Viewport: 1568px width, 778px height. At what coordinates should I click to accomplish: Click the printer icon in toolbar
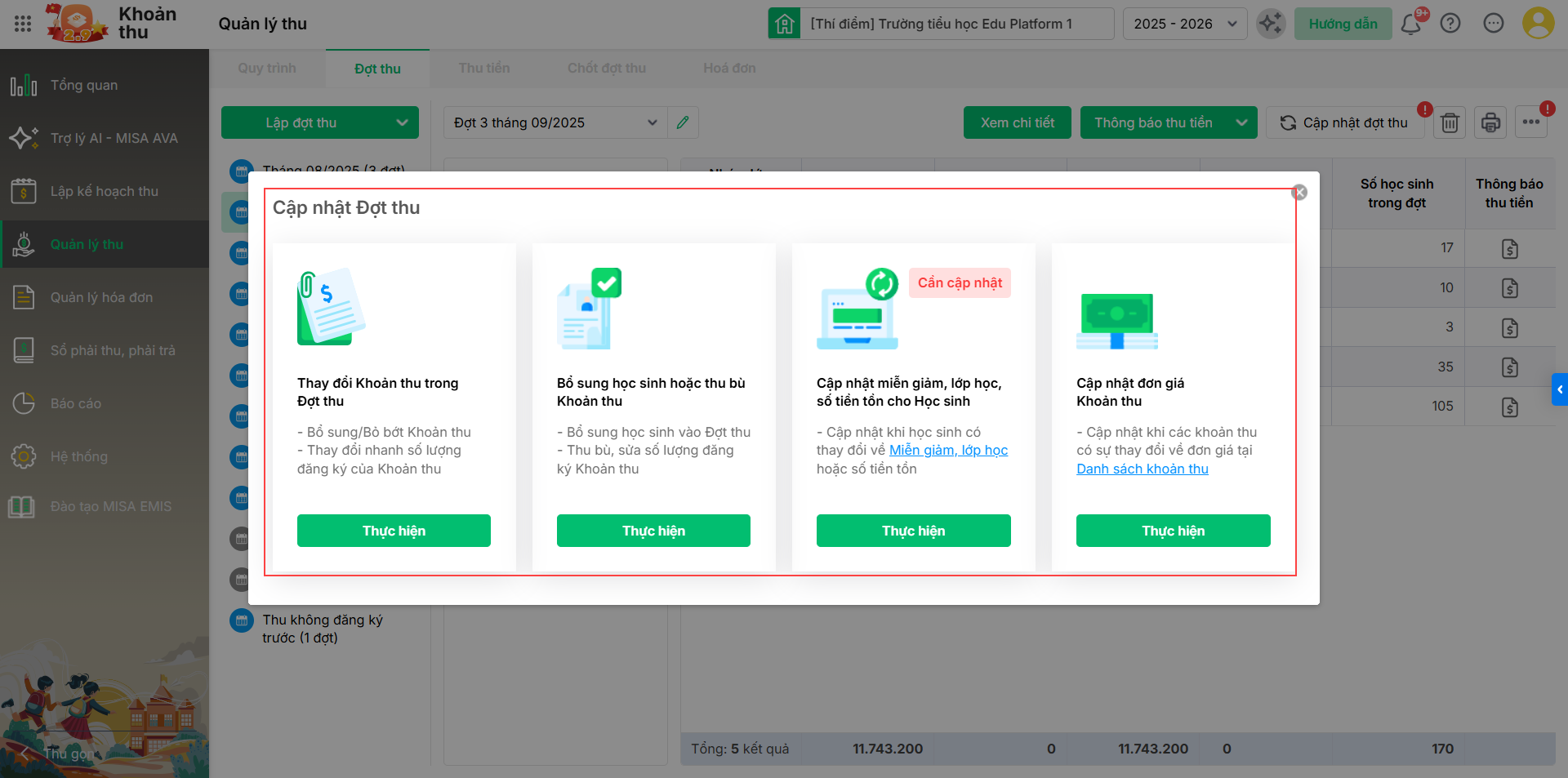click(1490, 122)
